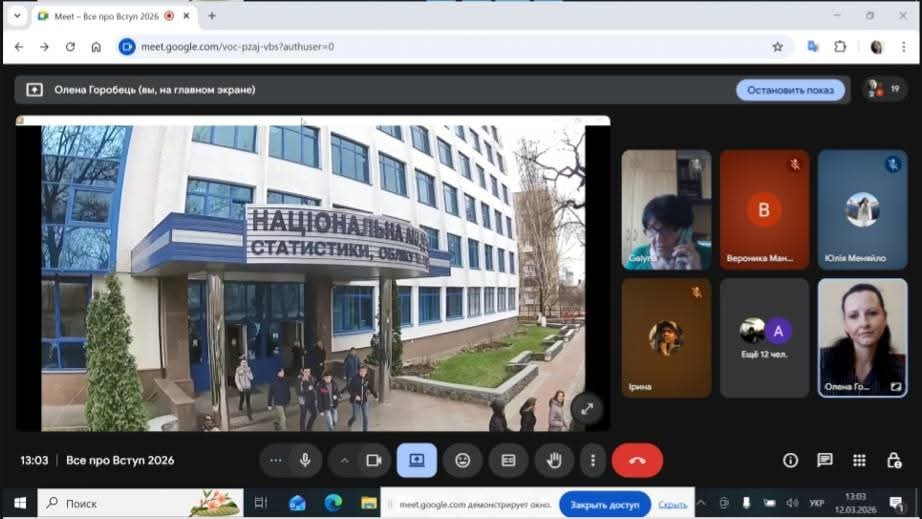Screen dimensions: 922x519
Task: Expand the presentation to full screen
Action: coord(587,407)
